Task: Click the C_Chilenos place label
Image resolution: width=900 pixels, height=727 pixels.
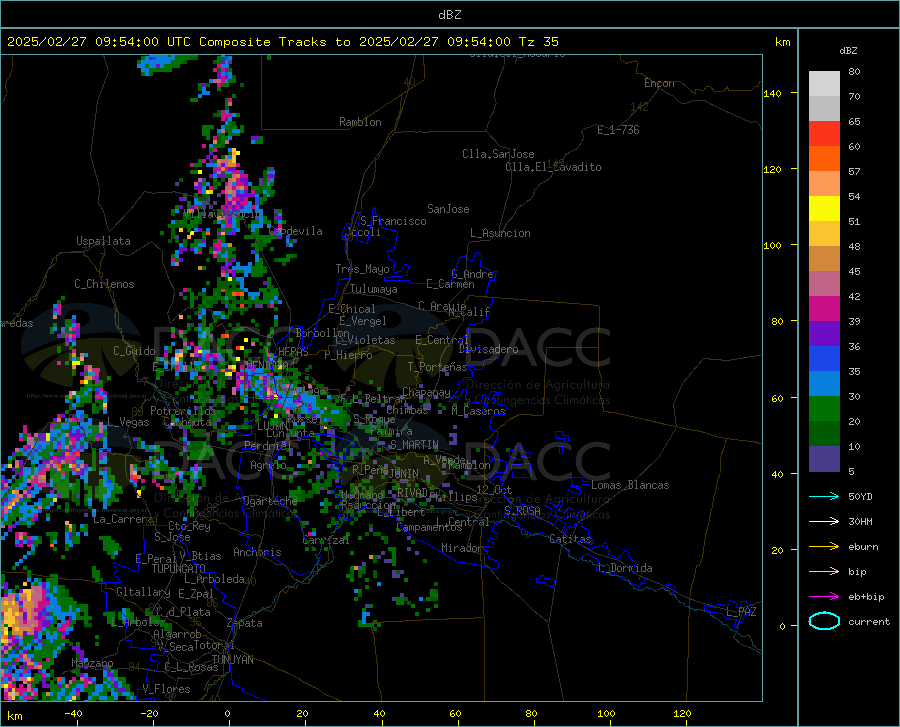Action: click(x=104, y=284)
